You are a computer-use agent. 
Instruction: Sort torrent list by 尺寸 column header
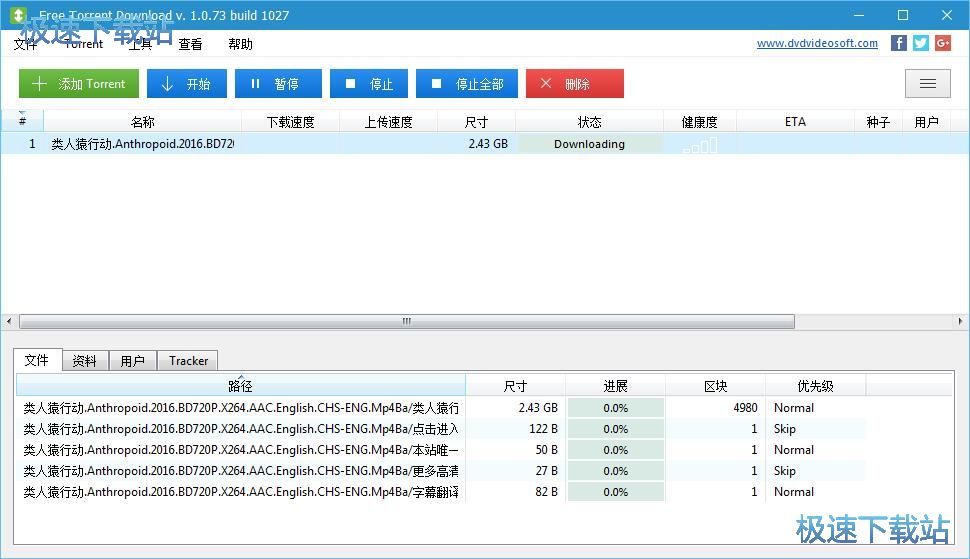pos(476,122)
